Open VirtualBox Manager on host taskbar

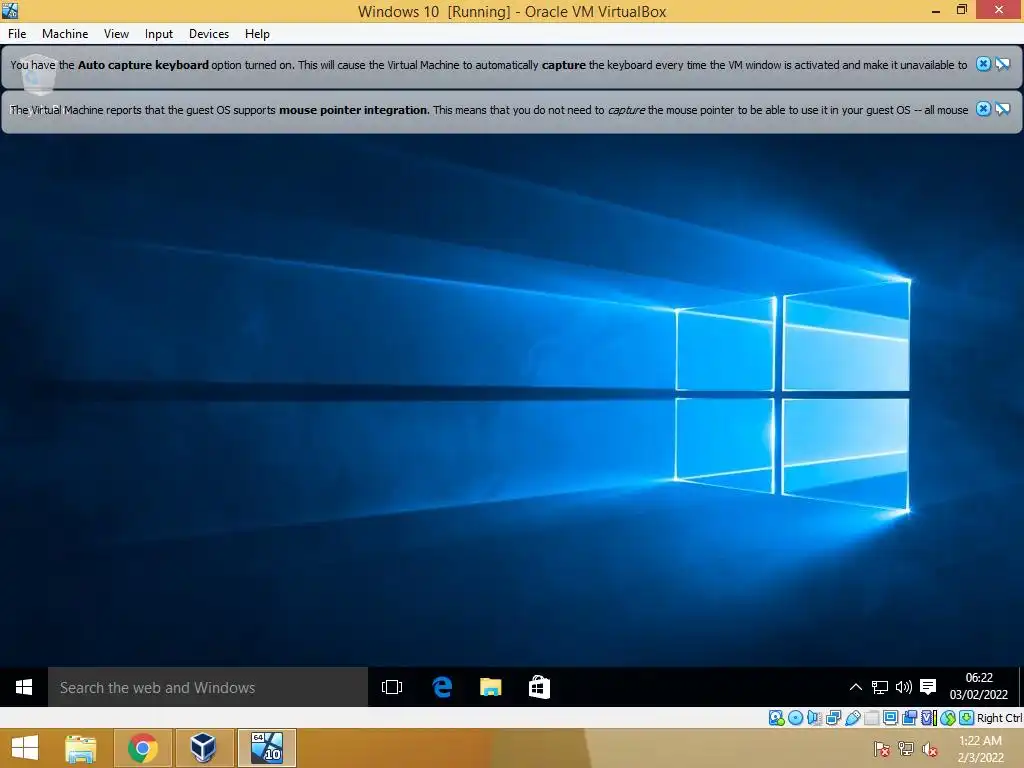pos(204,748)
